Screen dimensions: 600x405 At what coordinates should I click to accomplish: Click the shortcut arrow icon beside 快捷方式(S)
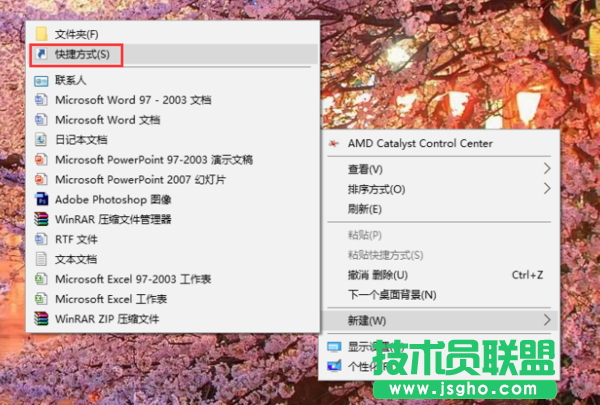pos(41,54)
